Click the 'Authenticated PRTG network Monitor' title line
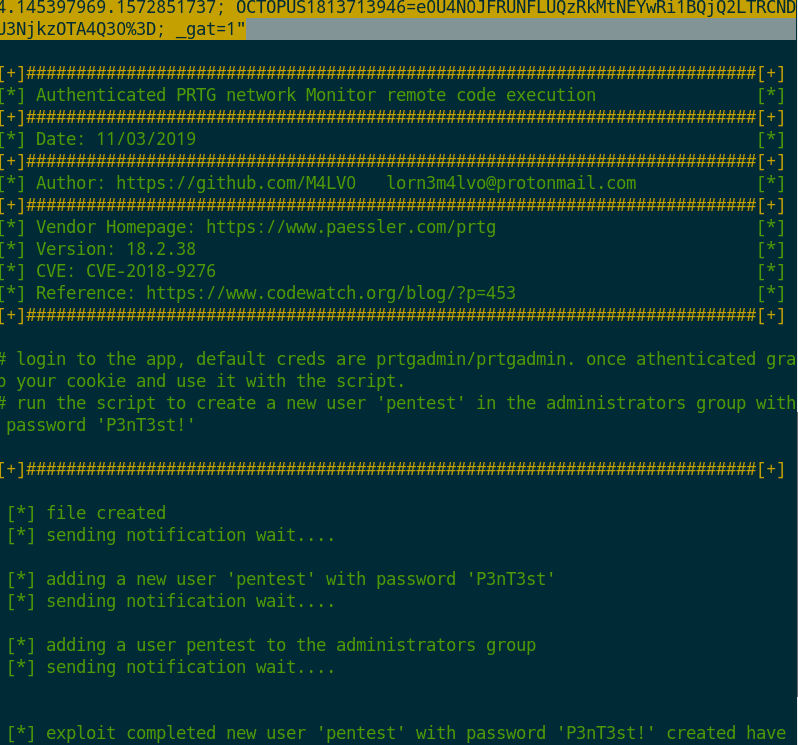Screen dimensions: 798x745 [x=315, y=95]
